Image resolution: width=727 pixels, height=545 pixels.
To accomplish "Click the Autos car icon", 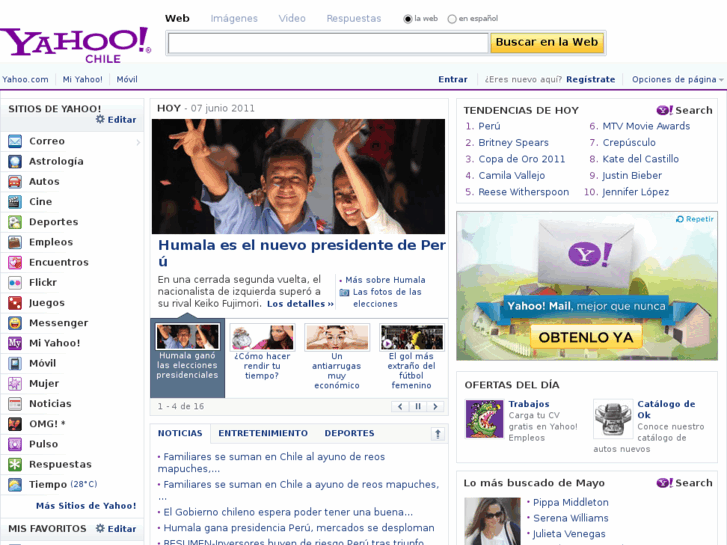I will 15,181.
